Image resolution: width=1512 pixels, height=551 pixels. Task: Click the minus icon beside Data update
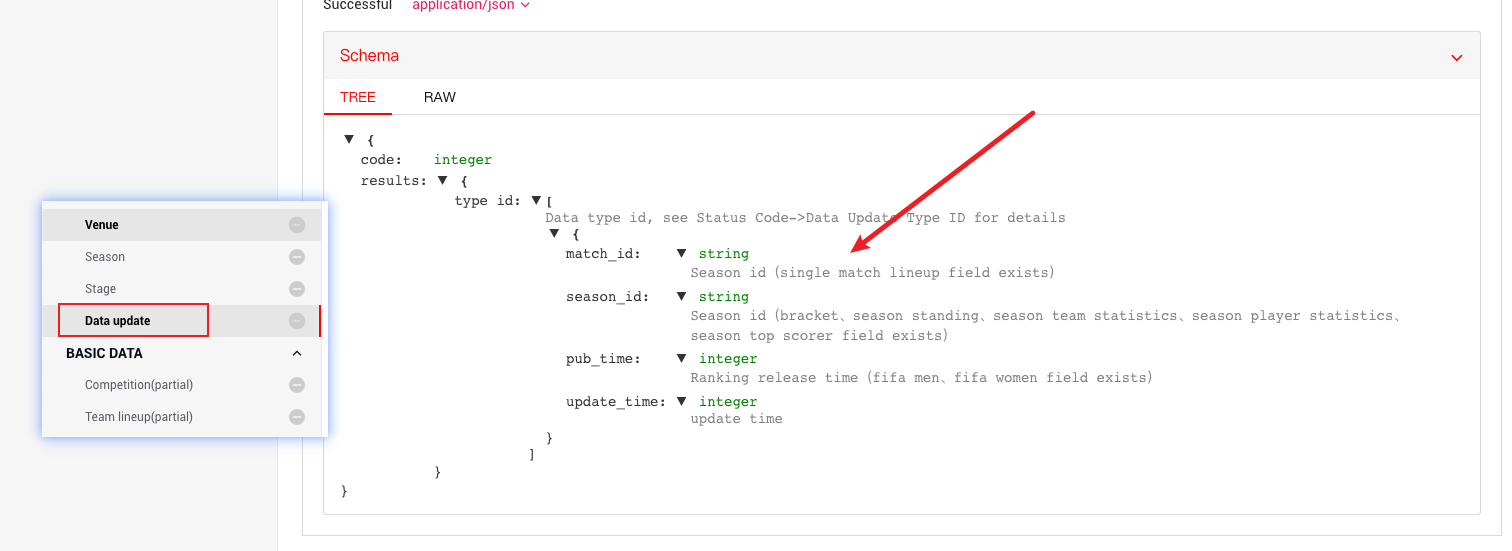click(297, 321)
